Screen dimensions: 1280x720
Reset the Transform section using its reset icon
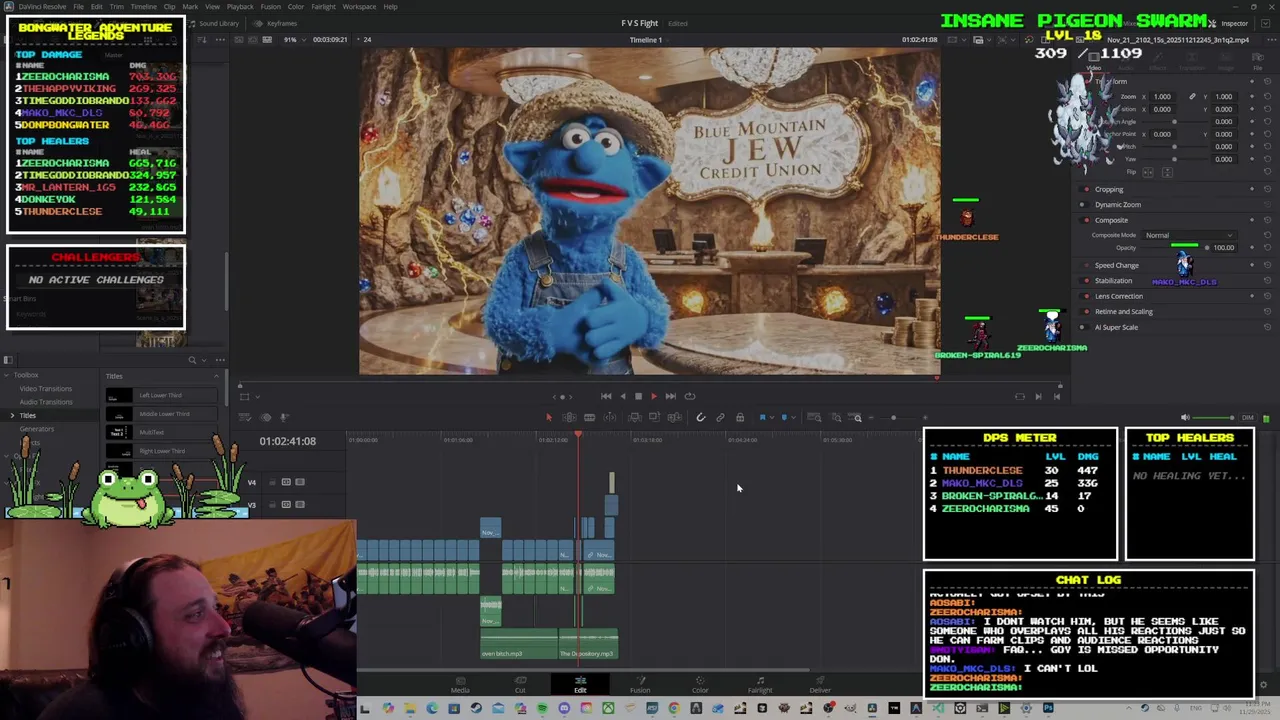pyautogui.click(x=1267, y=81)
